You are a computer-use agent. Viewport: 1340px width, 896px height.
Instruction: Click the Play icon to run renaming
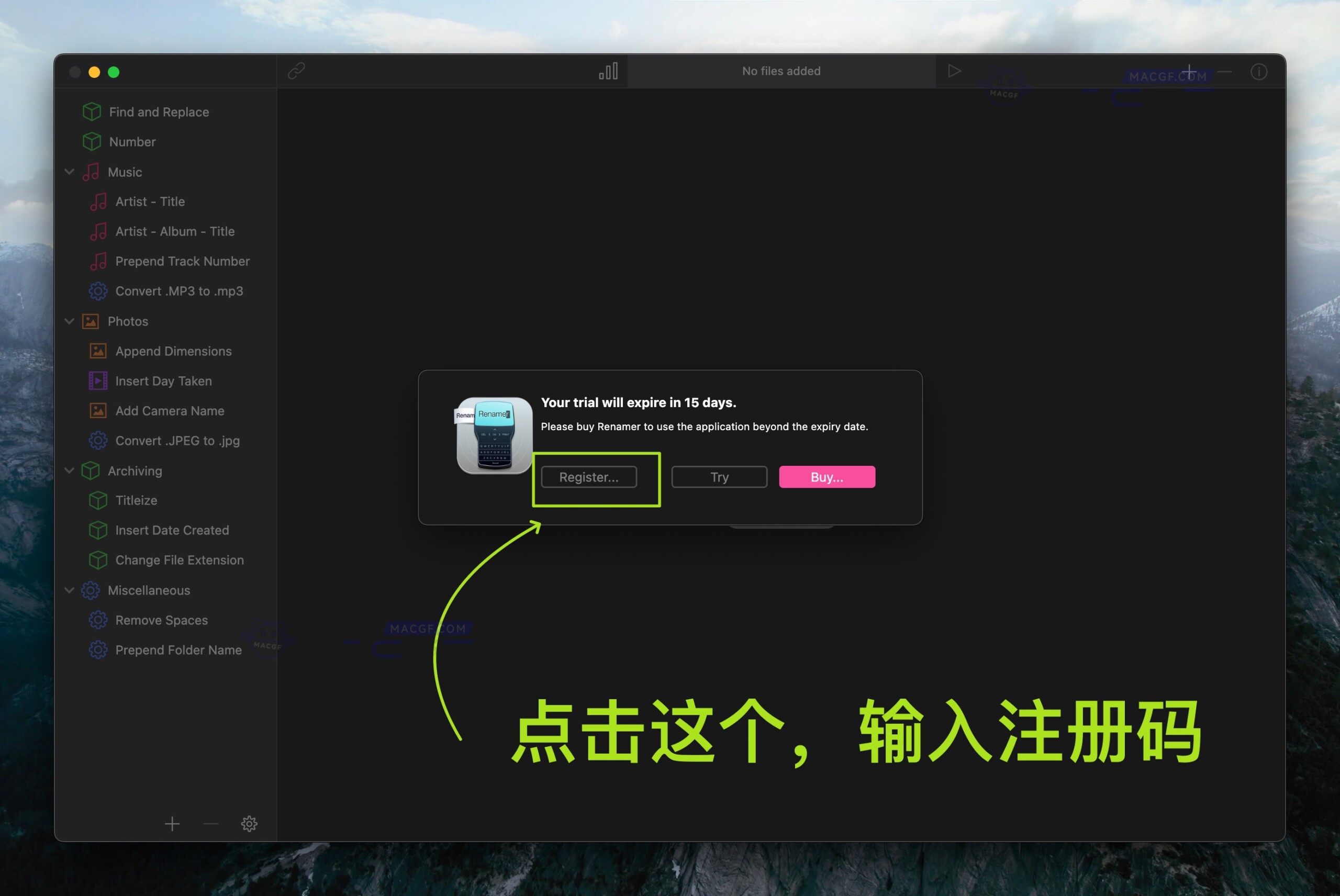[954, 70]
